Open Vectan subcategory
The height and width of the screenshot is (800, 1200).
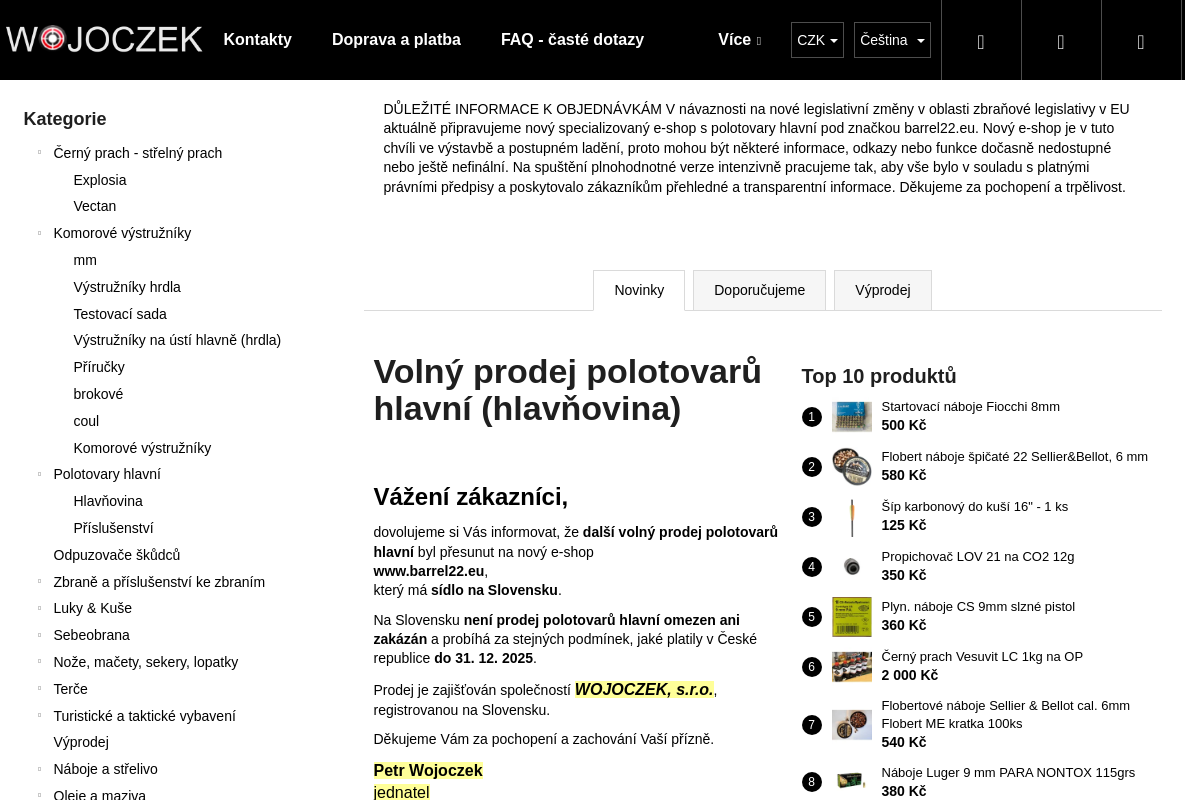point(95,206)
